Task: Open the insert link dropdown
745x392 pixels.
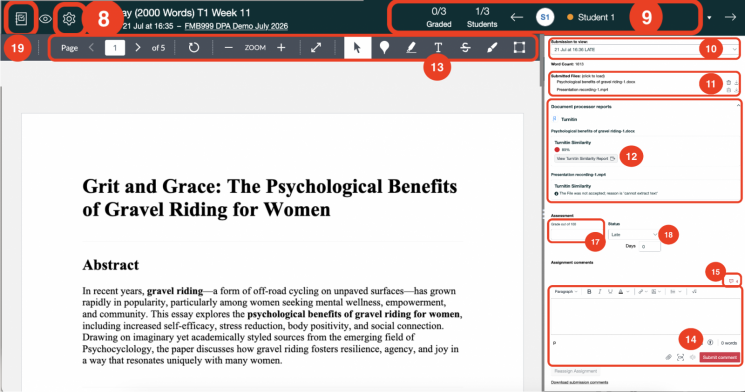Action: 642,292
